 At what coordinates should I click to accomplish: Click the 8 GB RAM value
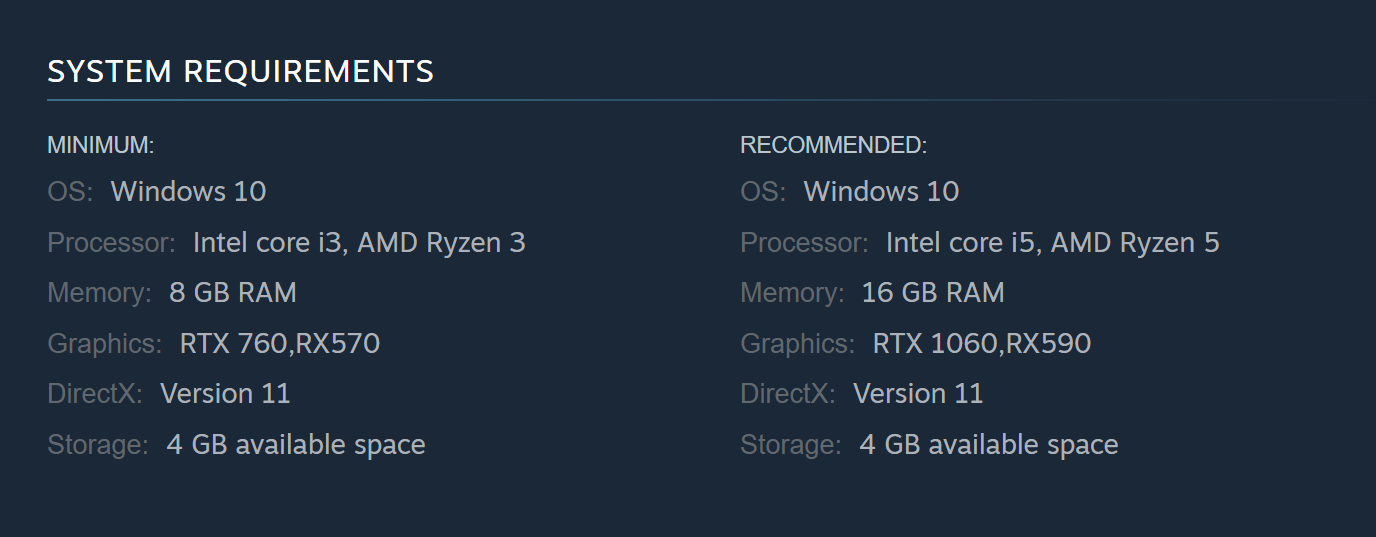point(233,293)
